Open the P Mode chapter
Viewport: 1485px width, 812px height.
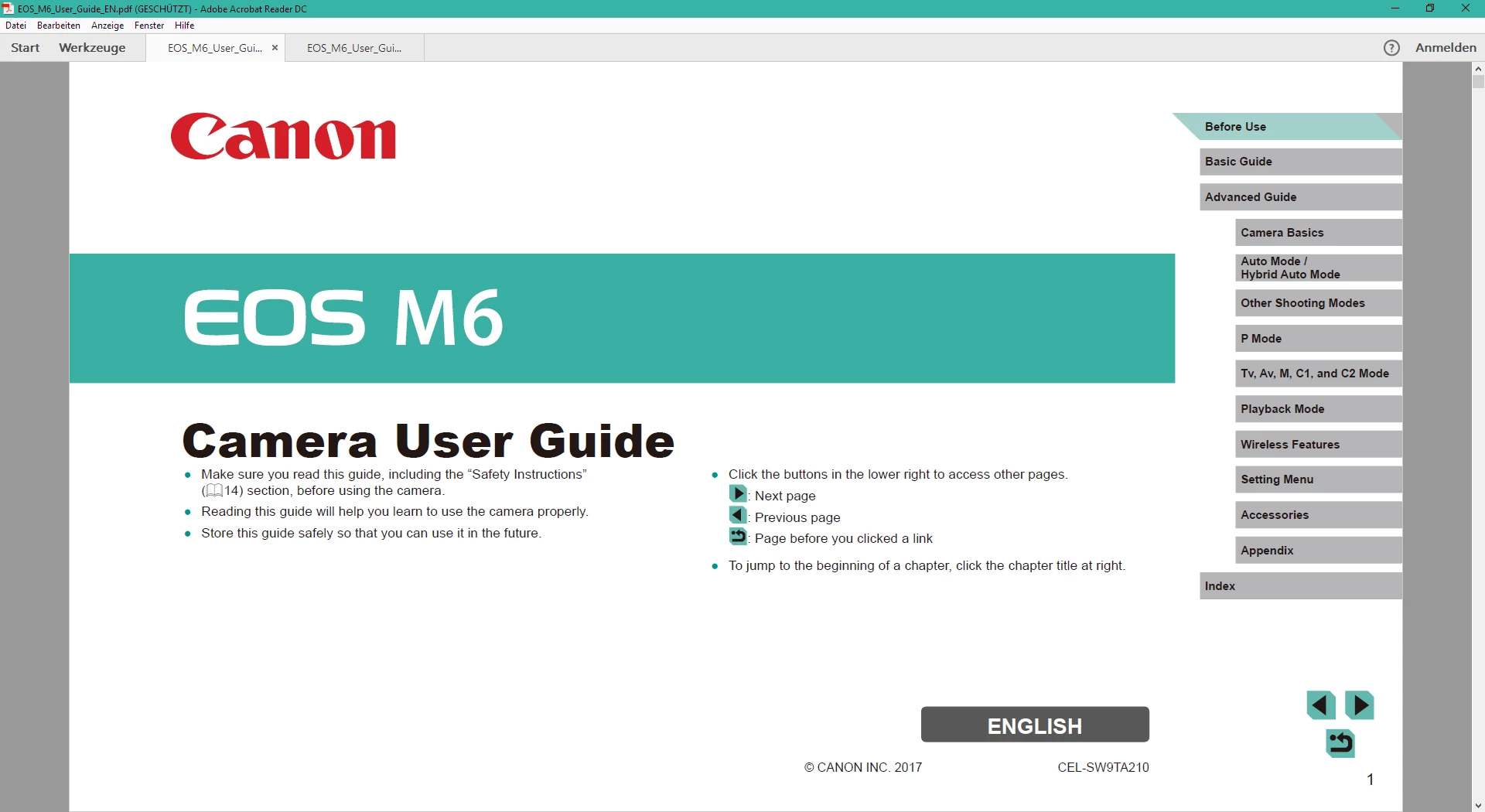(1319, 339)
